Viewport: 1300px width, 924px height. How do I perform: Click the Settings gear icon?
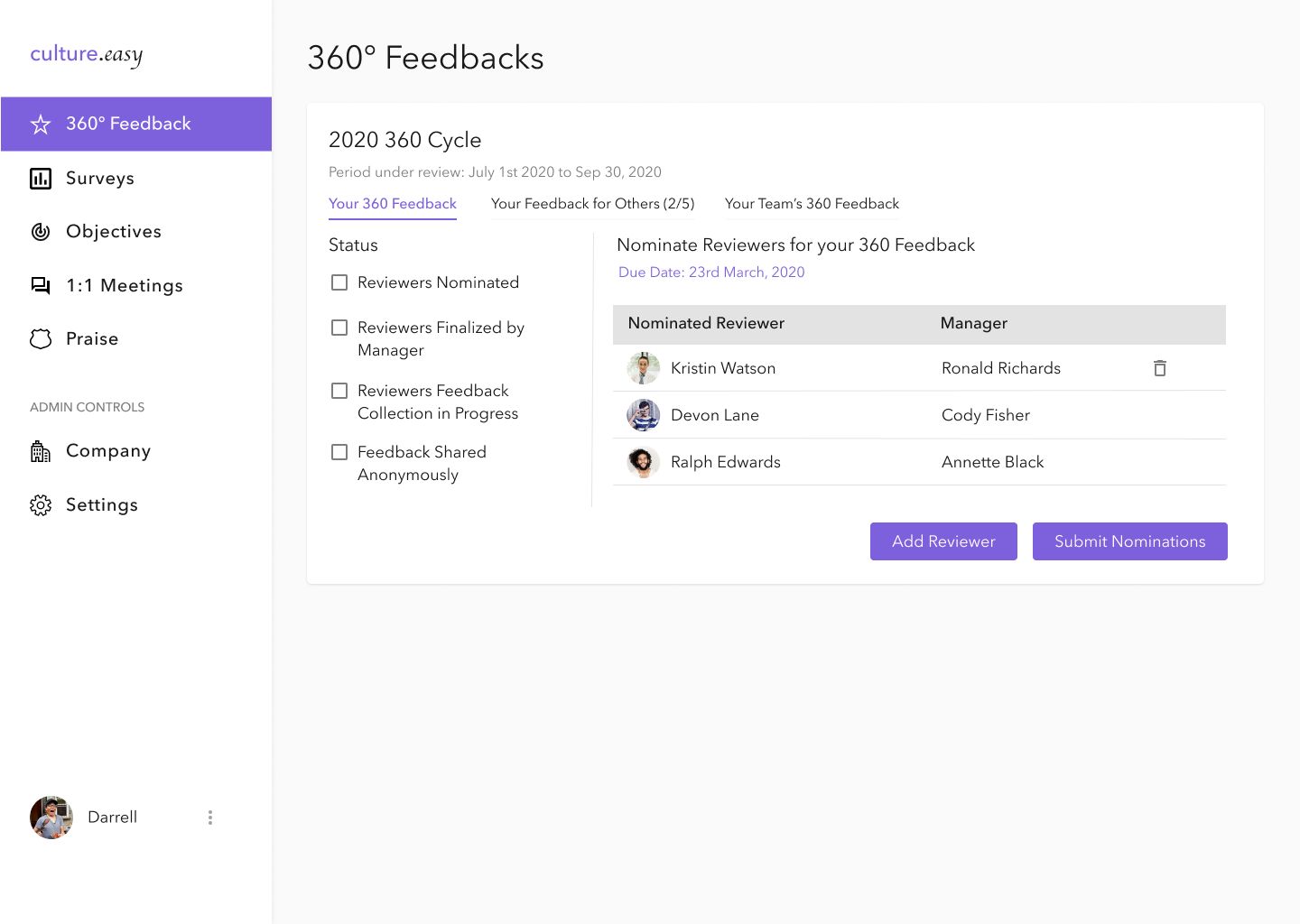41,505
